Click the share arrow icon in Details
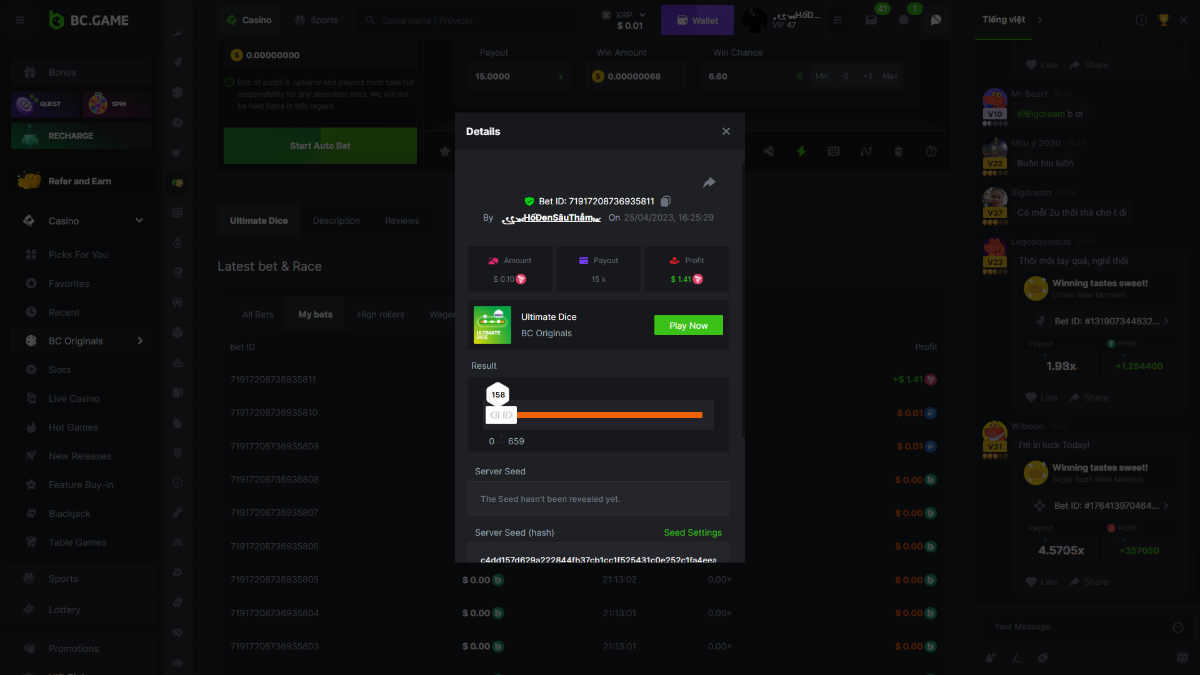Image resolution: width=1200 pixels, height=675 pixels. pos(709,182)
